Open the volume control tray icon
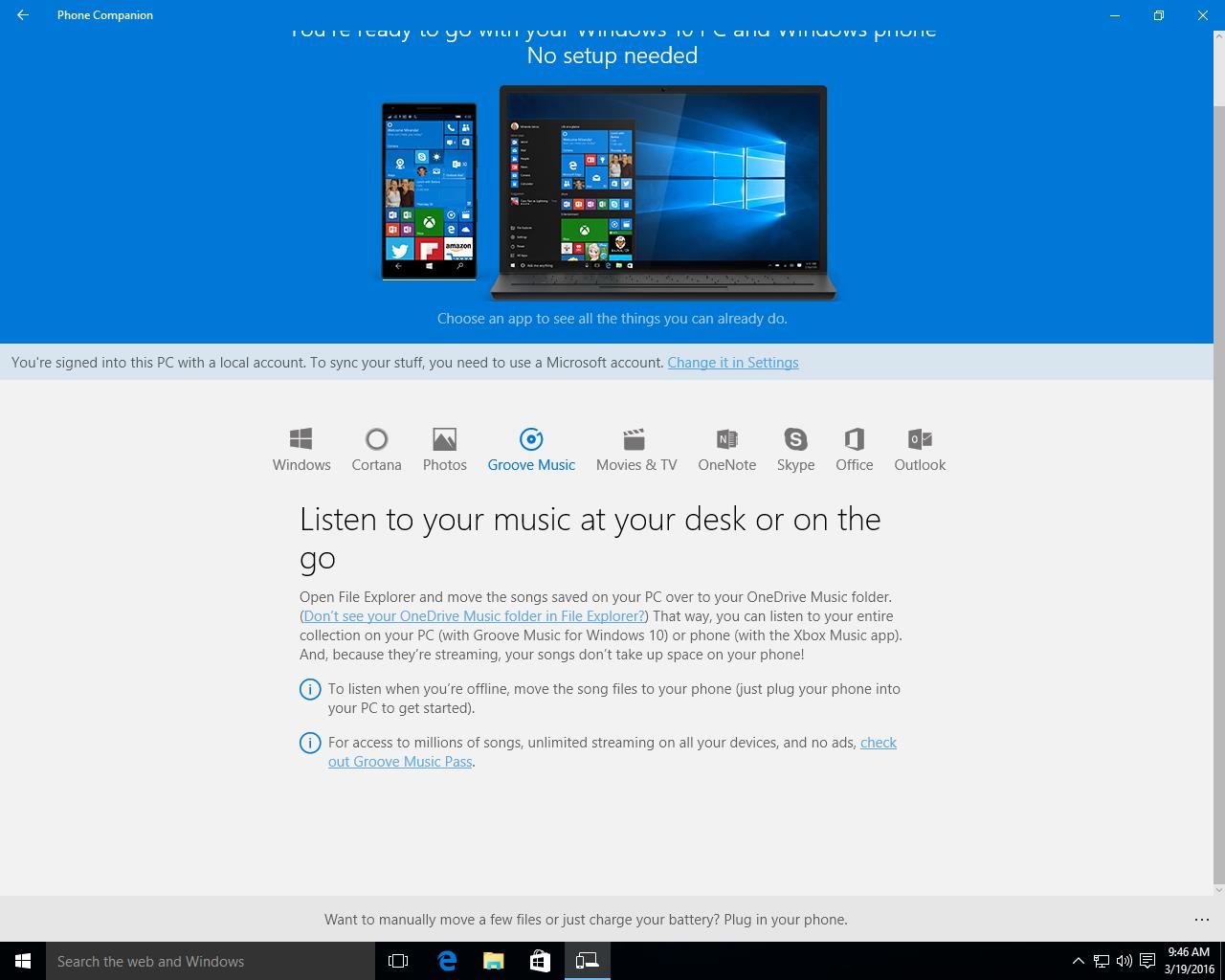This screenshot has width=1225, height=980. click(1125, 961)
